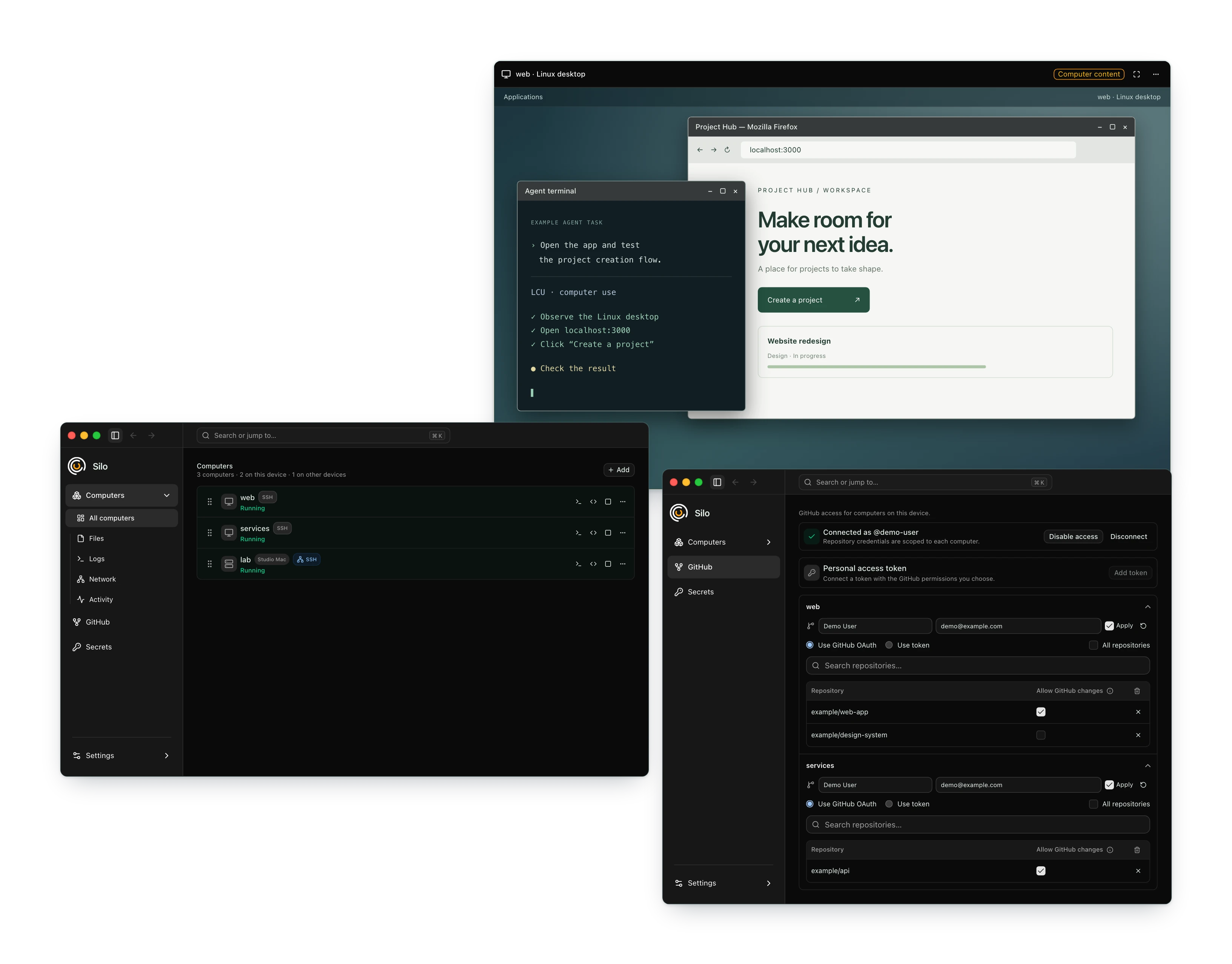Toggle sidebar icon in Computers window
Screen dimensions: 1232x964
(x=115, y=435)
